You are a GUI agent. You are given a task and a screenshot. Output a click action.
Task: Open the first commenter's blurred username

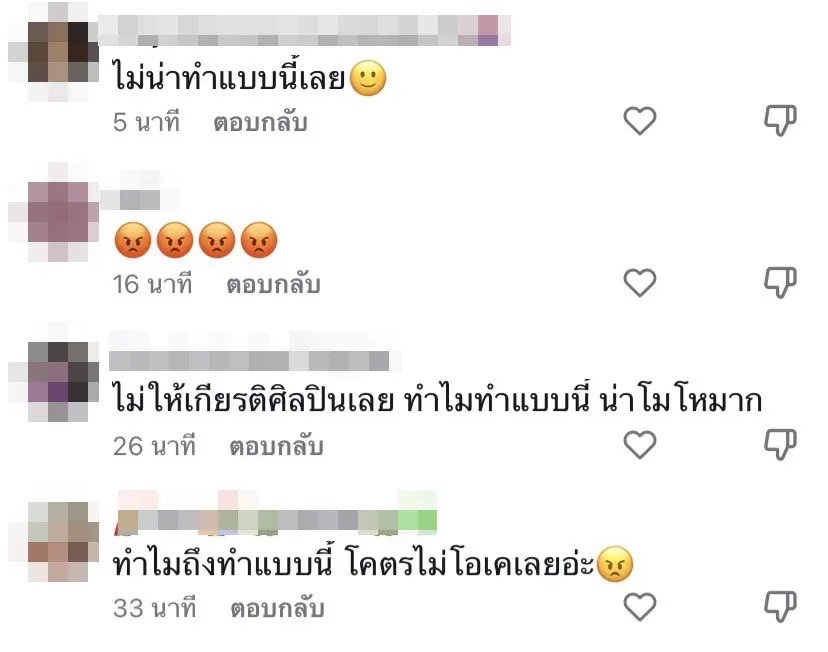tap(305, 31)
